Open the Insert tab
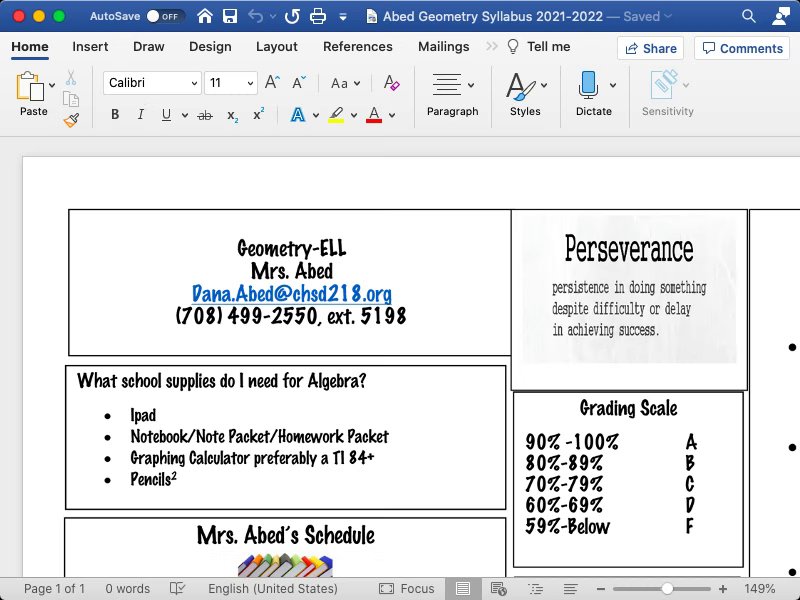Viewport: 800px width, 600px height. pos(90,46)
